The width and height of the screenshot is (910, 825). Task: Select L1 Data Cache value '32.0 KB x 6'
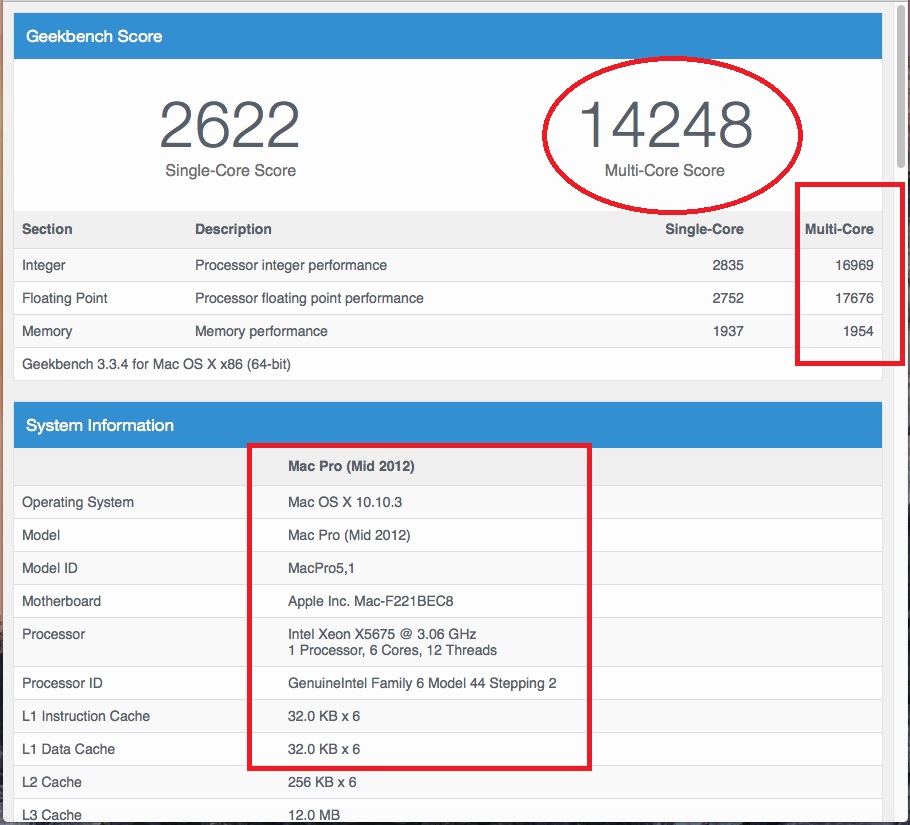coord(324,750)
